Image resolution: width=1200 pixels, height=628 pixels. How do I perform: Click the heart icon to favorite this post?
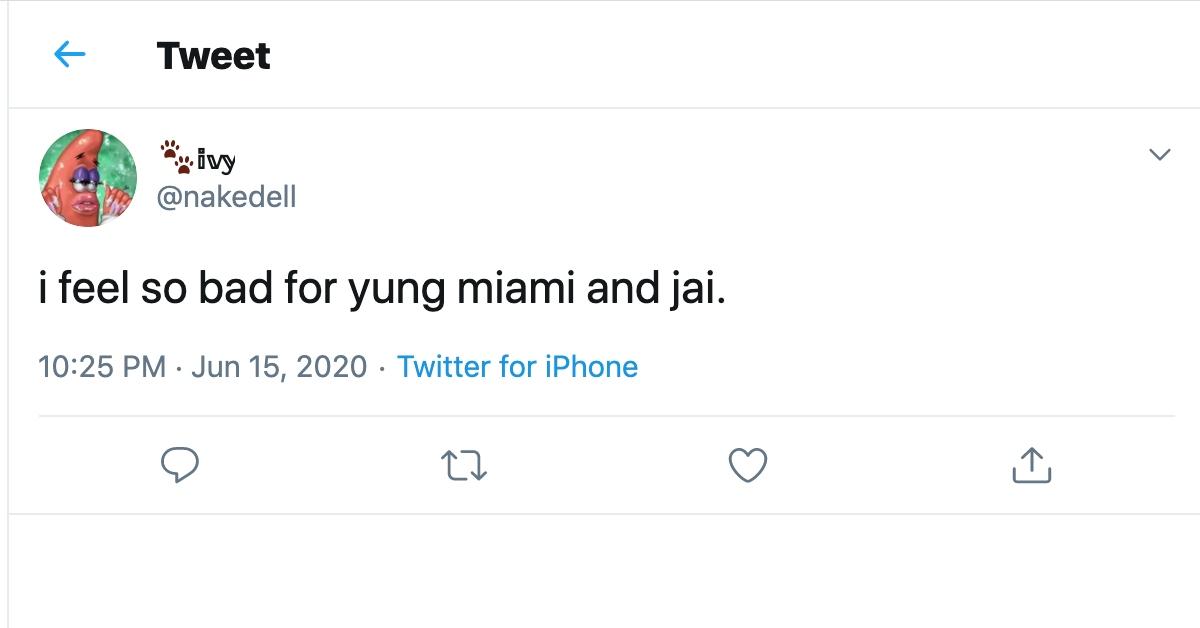point(748,462)
